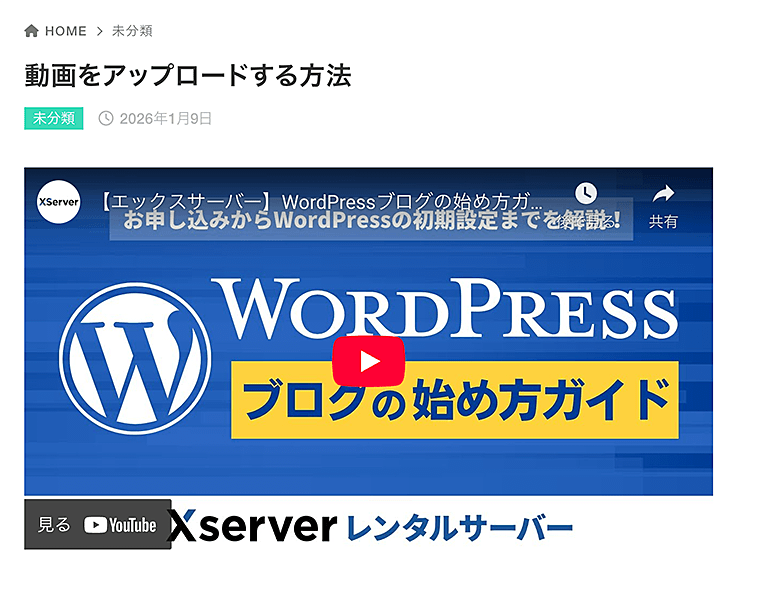Click the home icon in breadcrumb
The height and width of the screenshot is (590, 760).
click(x=32, y=31)
